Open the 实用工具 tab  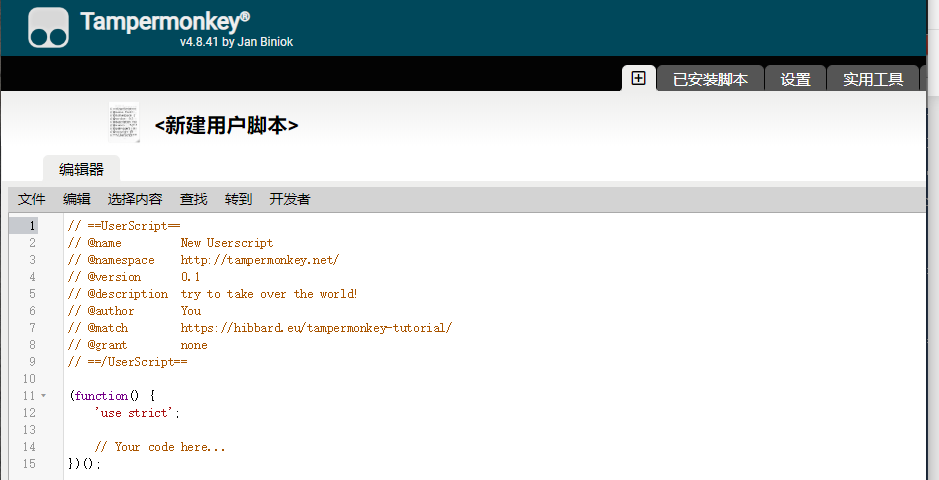(x=873, y=79)
